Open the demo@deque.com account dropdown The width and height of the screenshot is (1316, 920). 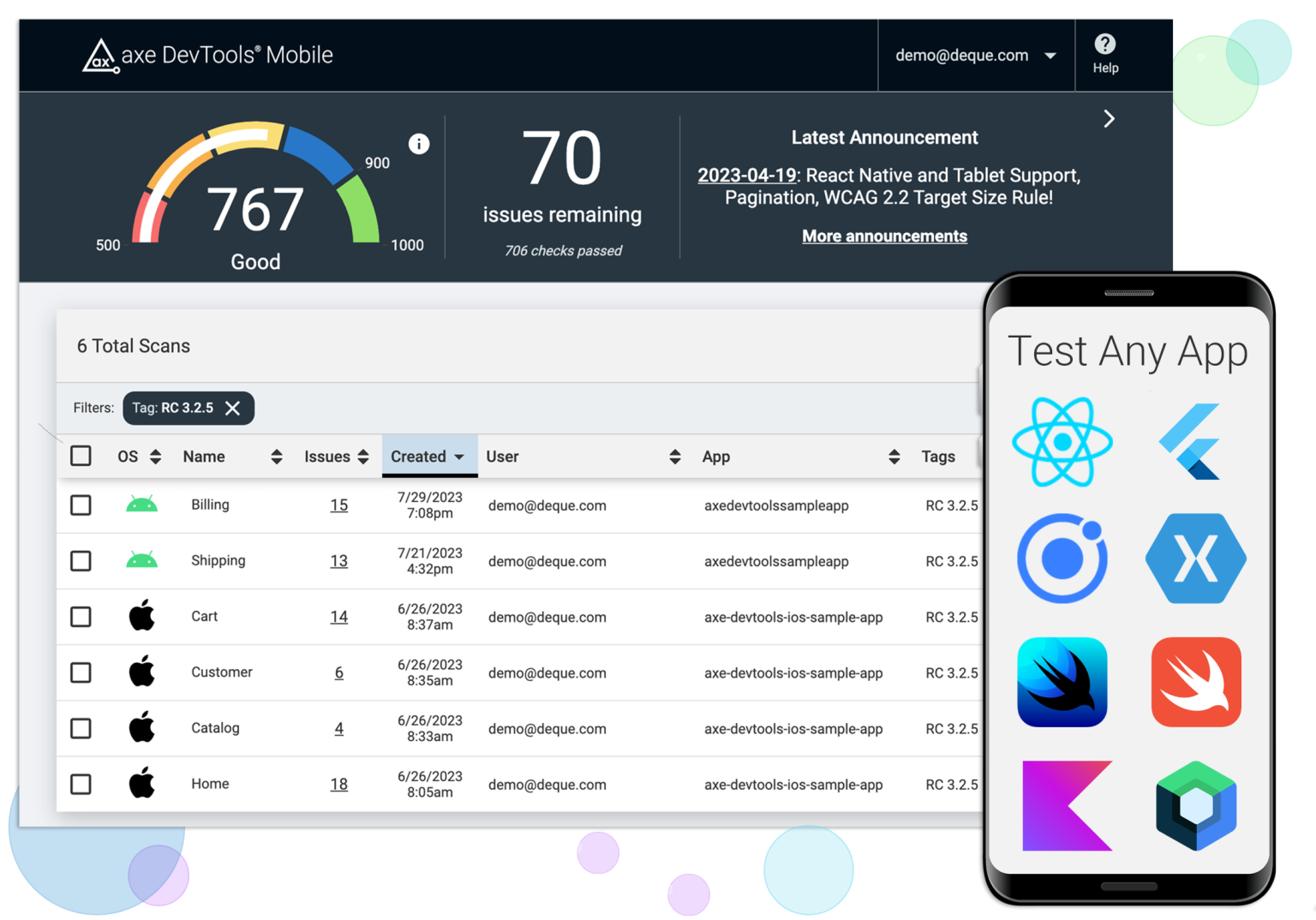(x=975, y=56)
